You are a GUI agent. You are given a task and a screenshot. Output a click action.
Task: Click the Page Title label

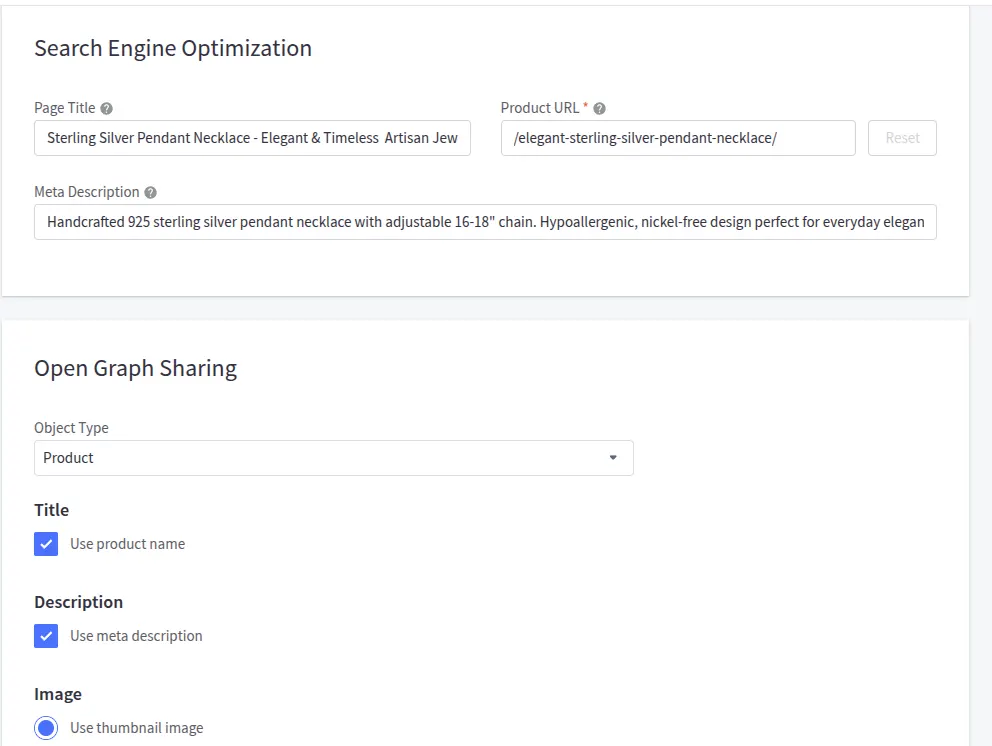pyautogui.click(x=65, y=108)
